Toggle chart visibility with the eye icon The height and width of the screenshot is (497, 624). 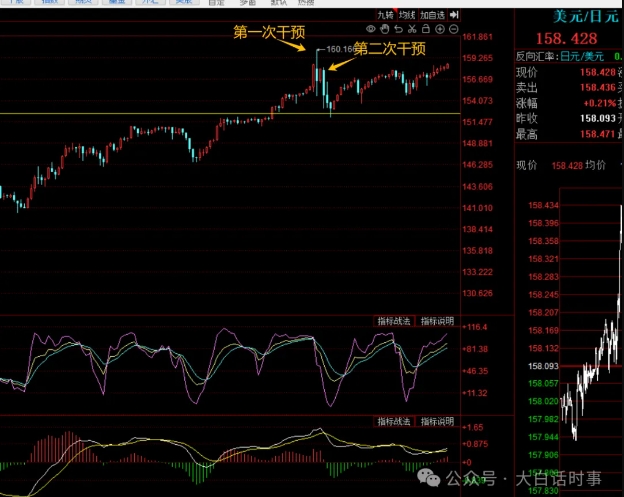click(x=370, y=29)
